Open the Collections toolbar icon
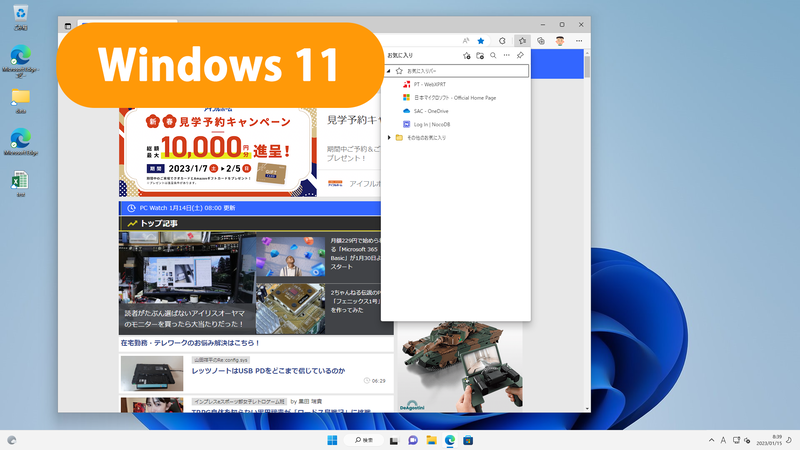 [x=541, y=41]
